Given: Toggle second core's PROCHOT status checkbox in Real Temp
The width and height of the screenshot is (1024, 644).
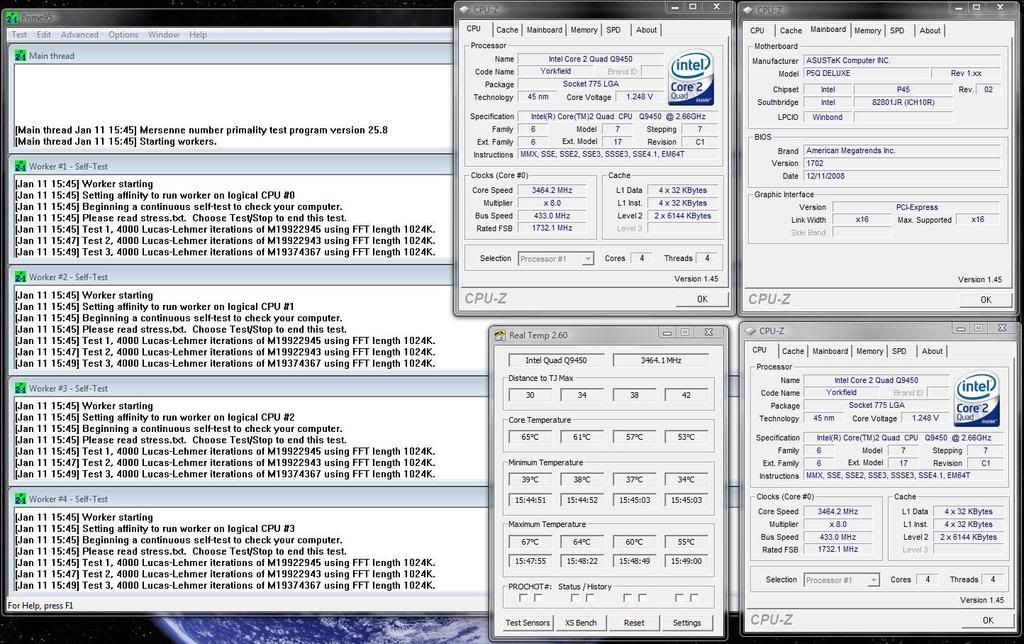Looking at the screenshot, I should pos(575,598).
